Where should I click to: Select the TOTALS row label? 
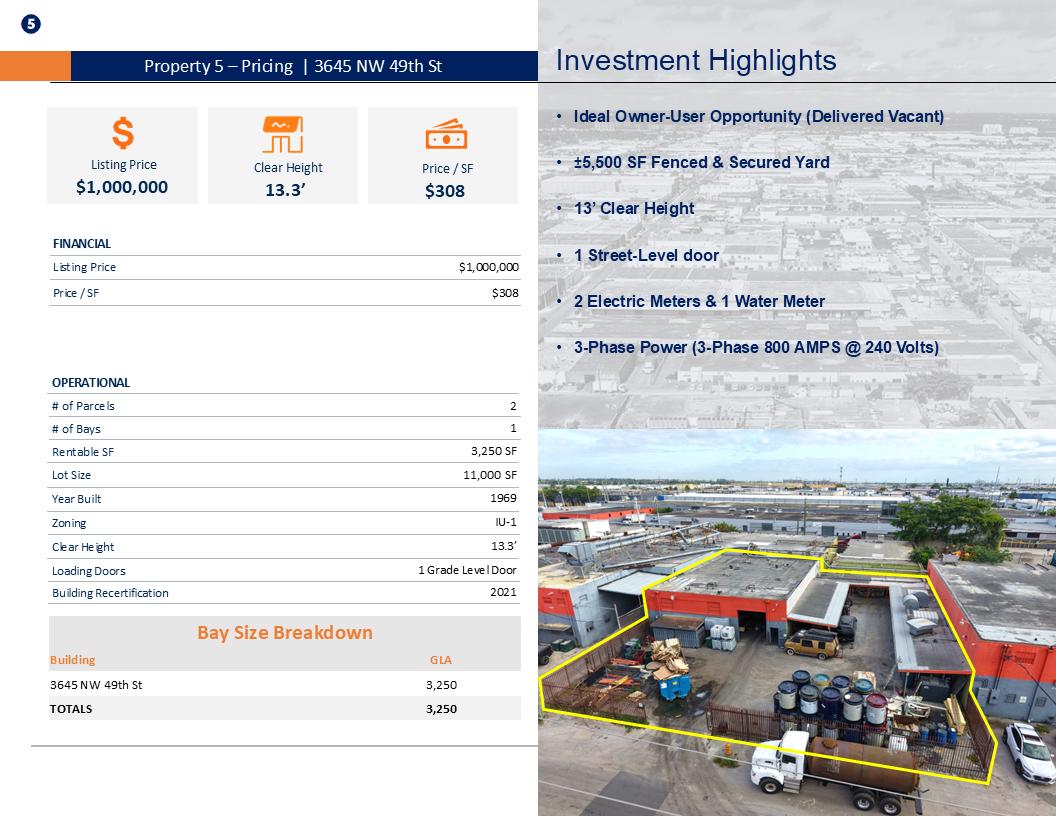click(71, 709)
